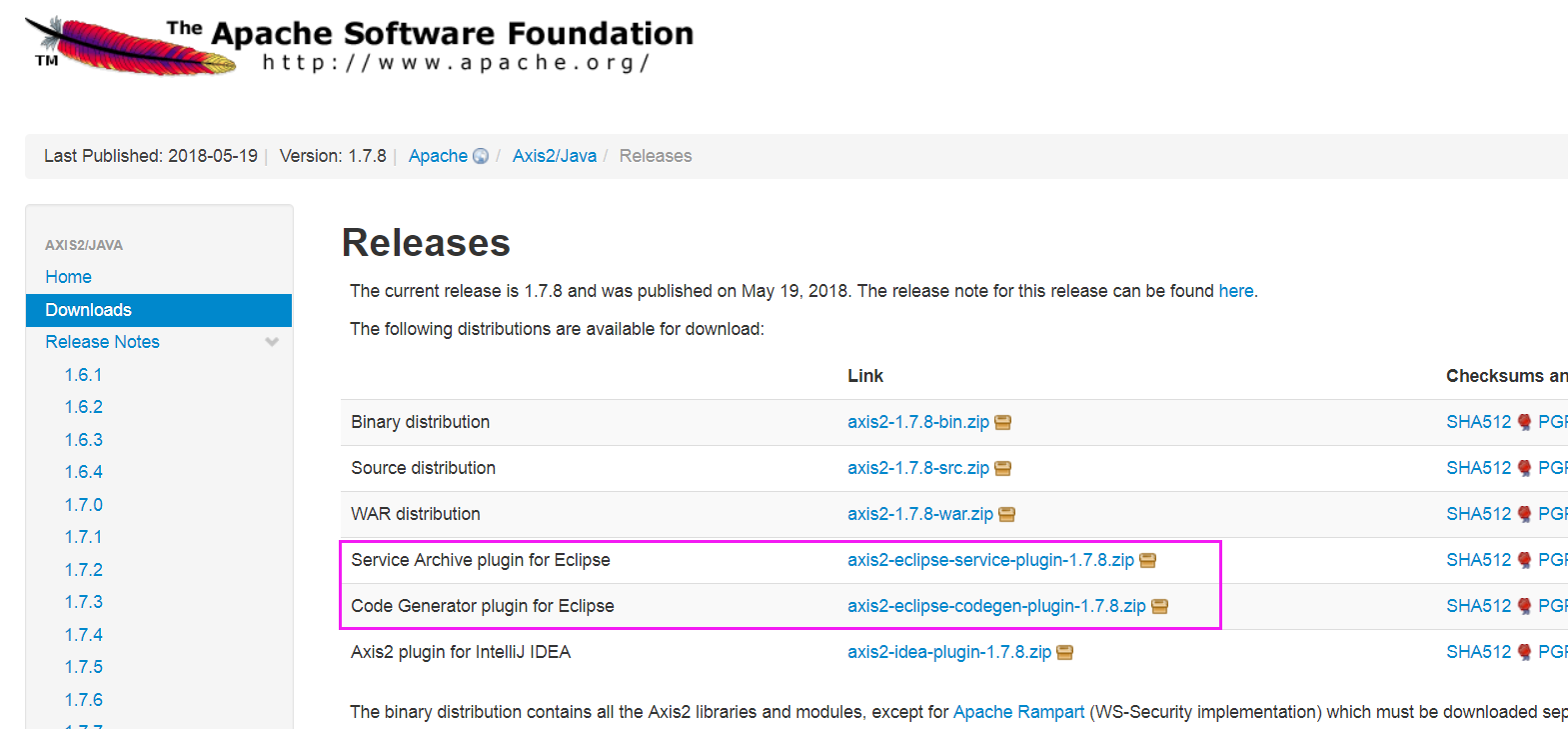
Task: Click the seal icon in Service Archive plugin row
Action: pyautogui.click(x=1525, y=560)
